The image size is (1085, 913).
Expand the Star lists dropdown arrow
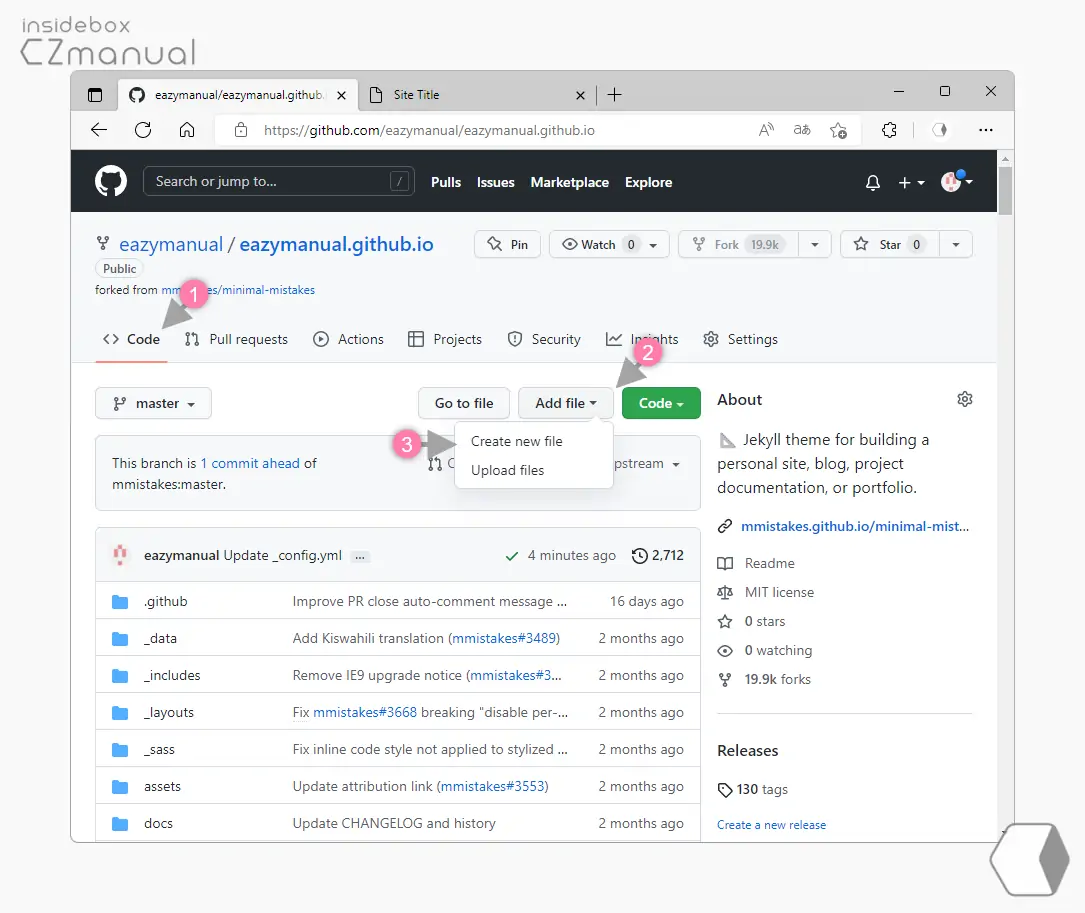coord(956,244)
